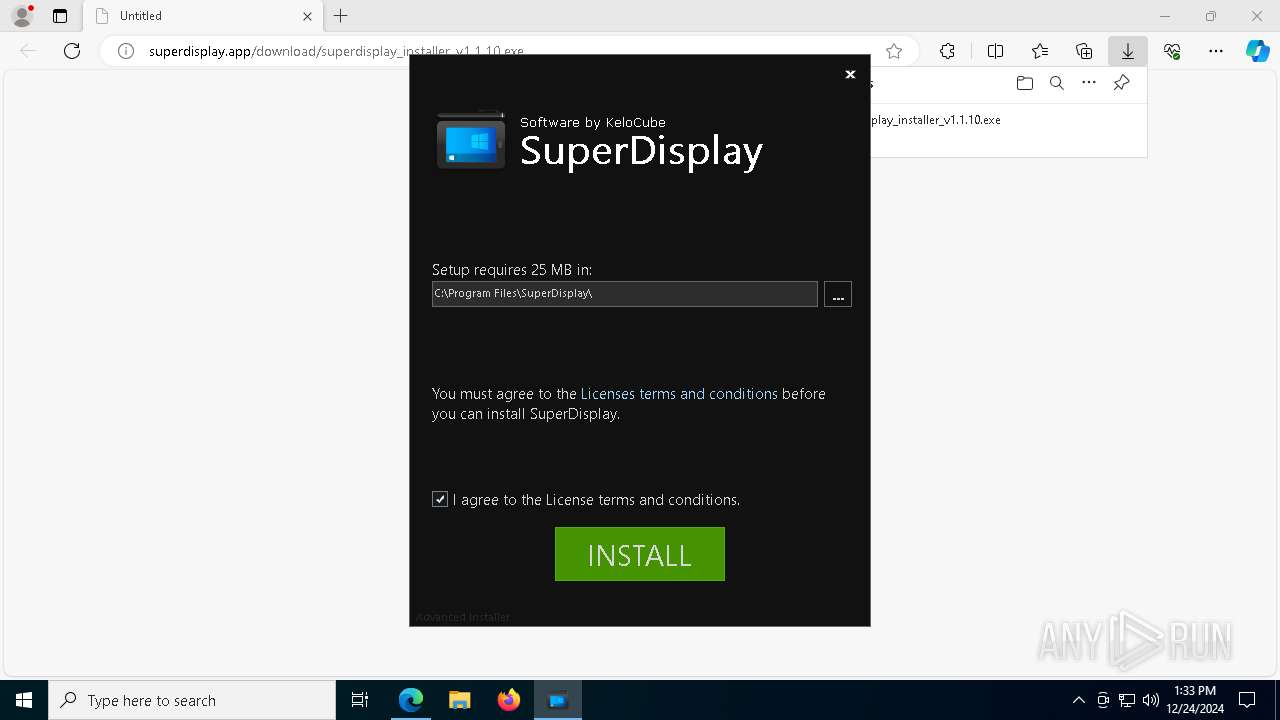Add this page to favorites star
1280x720 pixels.
click(x=894, y=51)
